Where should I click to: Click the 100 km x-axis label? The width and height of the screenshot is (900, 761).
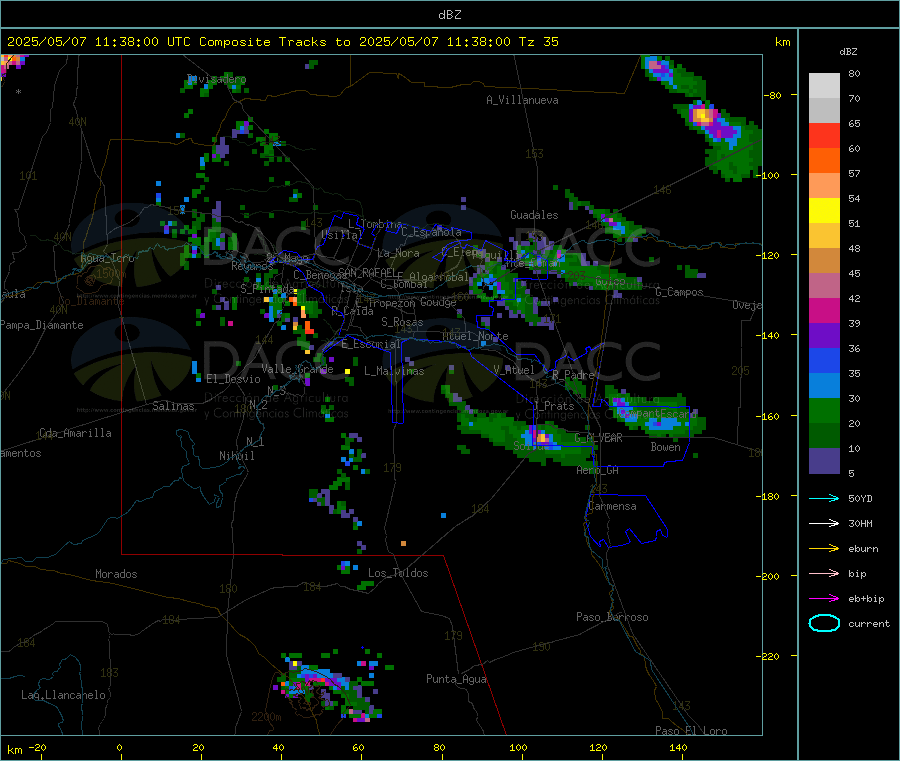click(518, 747)
